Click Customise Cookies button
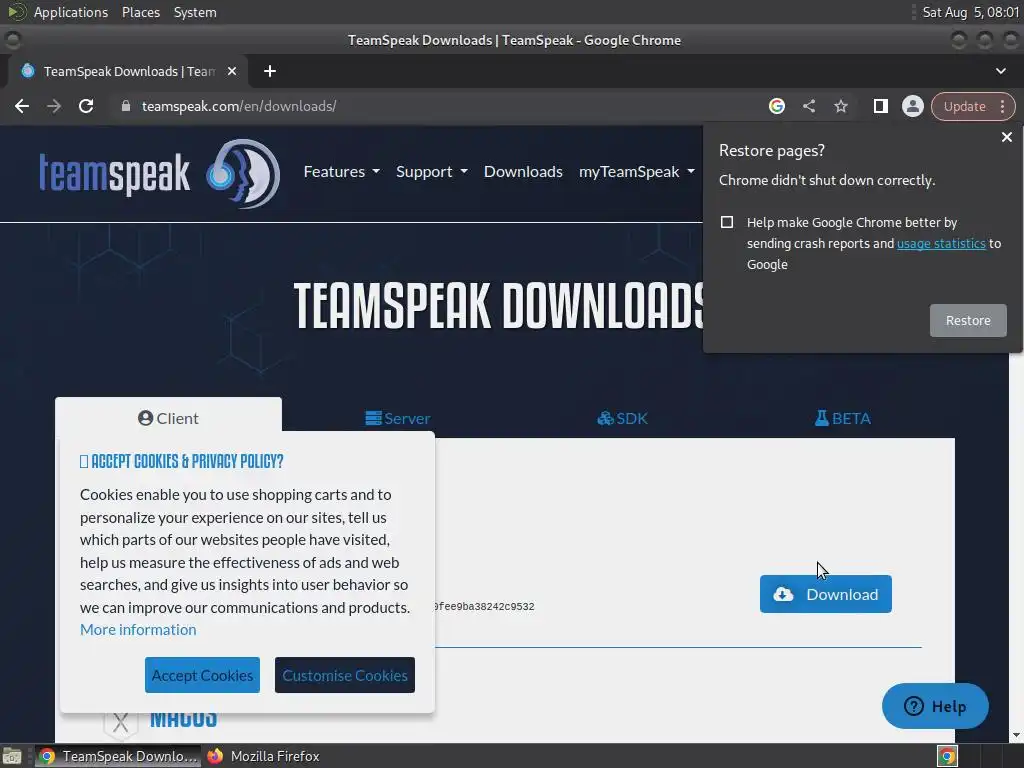This screenshot has height=768, width=1024. pyautogui.click(x=345, y=675)
